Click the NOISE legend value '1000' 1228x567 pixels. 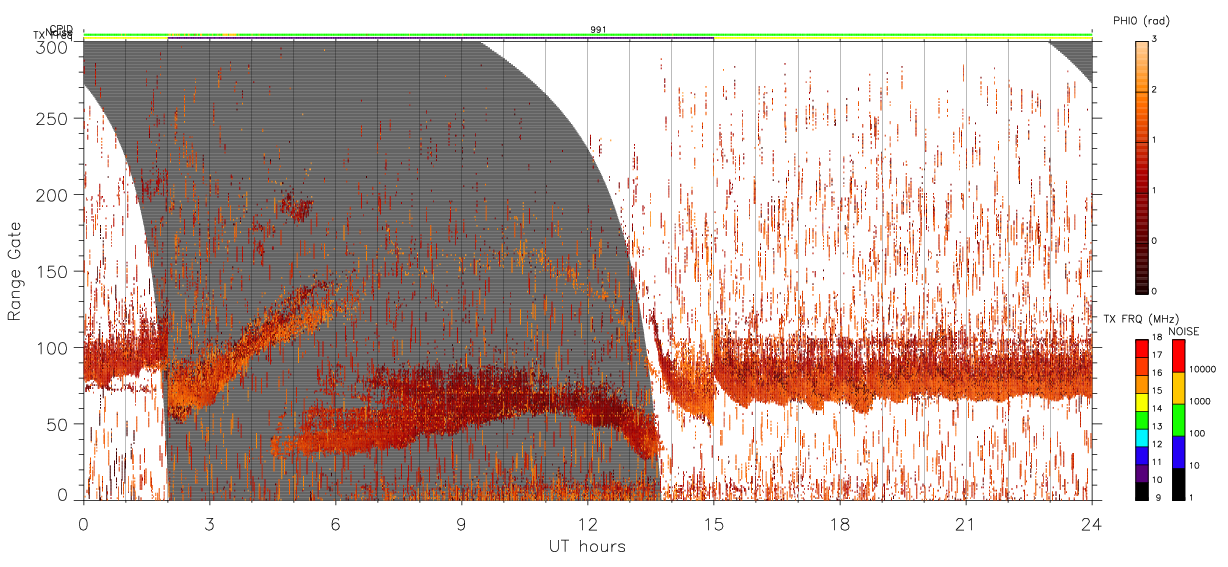[1200, 401]
